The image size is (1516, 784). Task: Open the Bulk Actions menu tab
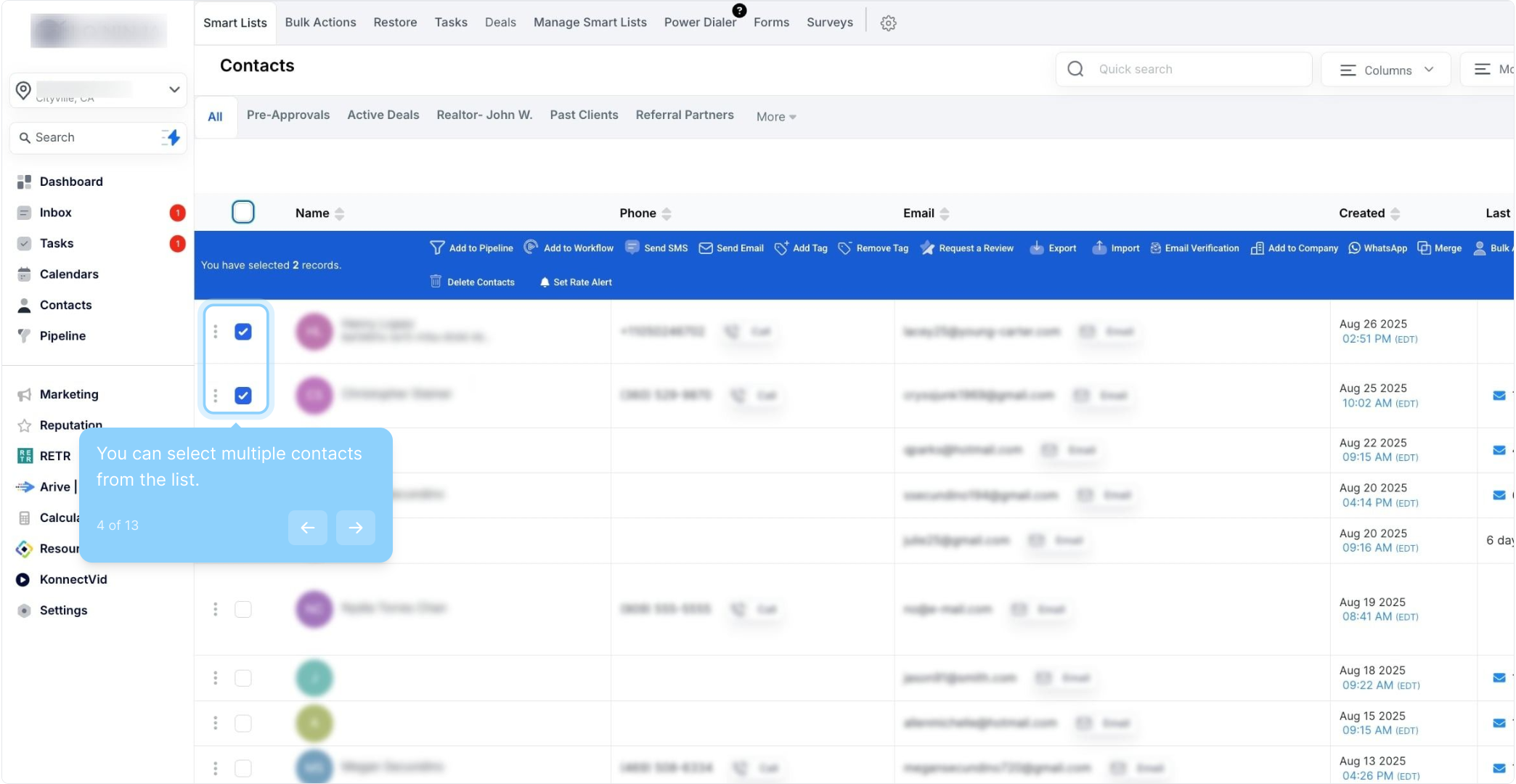point(320,23)
